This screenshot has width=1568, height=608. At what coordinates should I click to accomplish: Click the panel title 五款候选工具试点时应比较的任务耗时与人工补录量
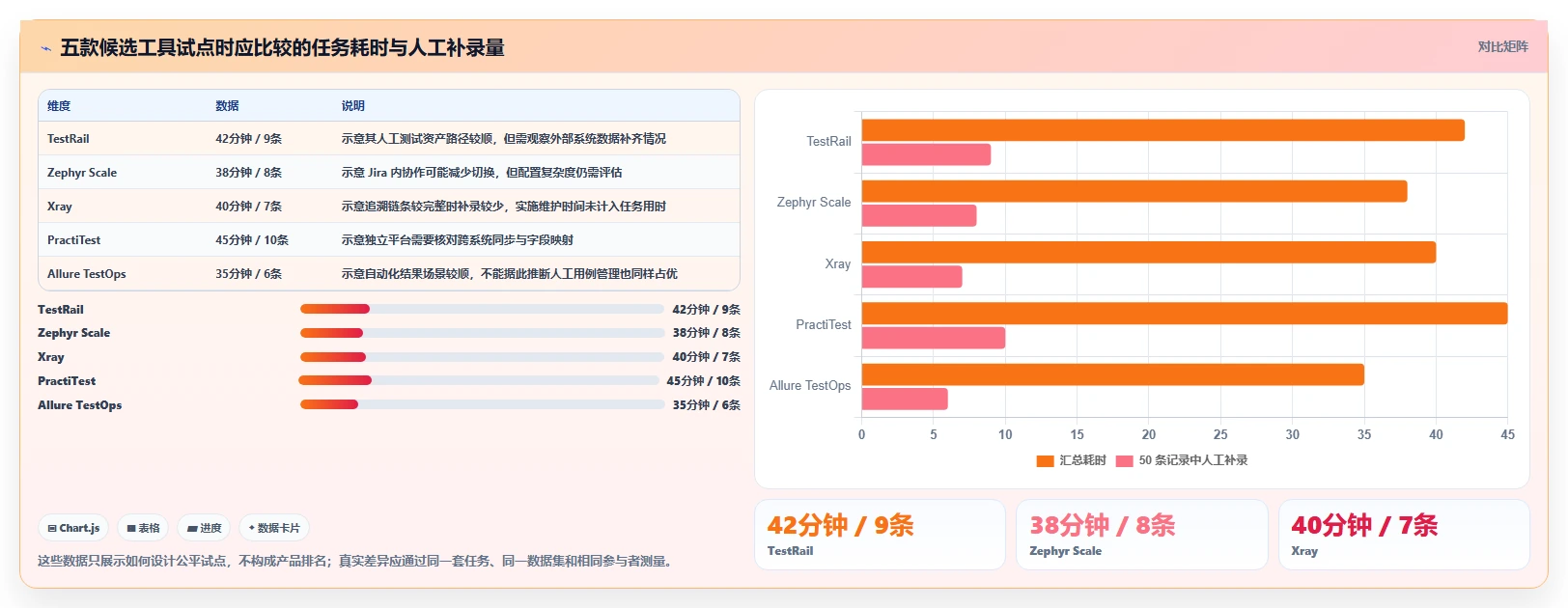[282, 48]
